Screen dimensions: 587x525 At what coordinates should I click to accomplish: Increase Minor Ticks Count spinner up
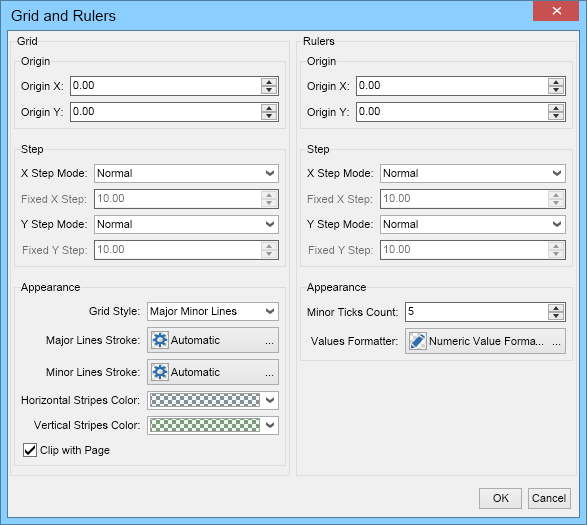point(556,308)
